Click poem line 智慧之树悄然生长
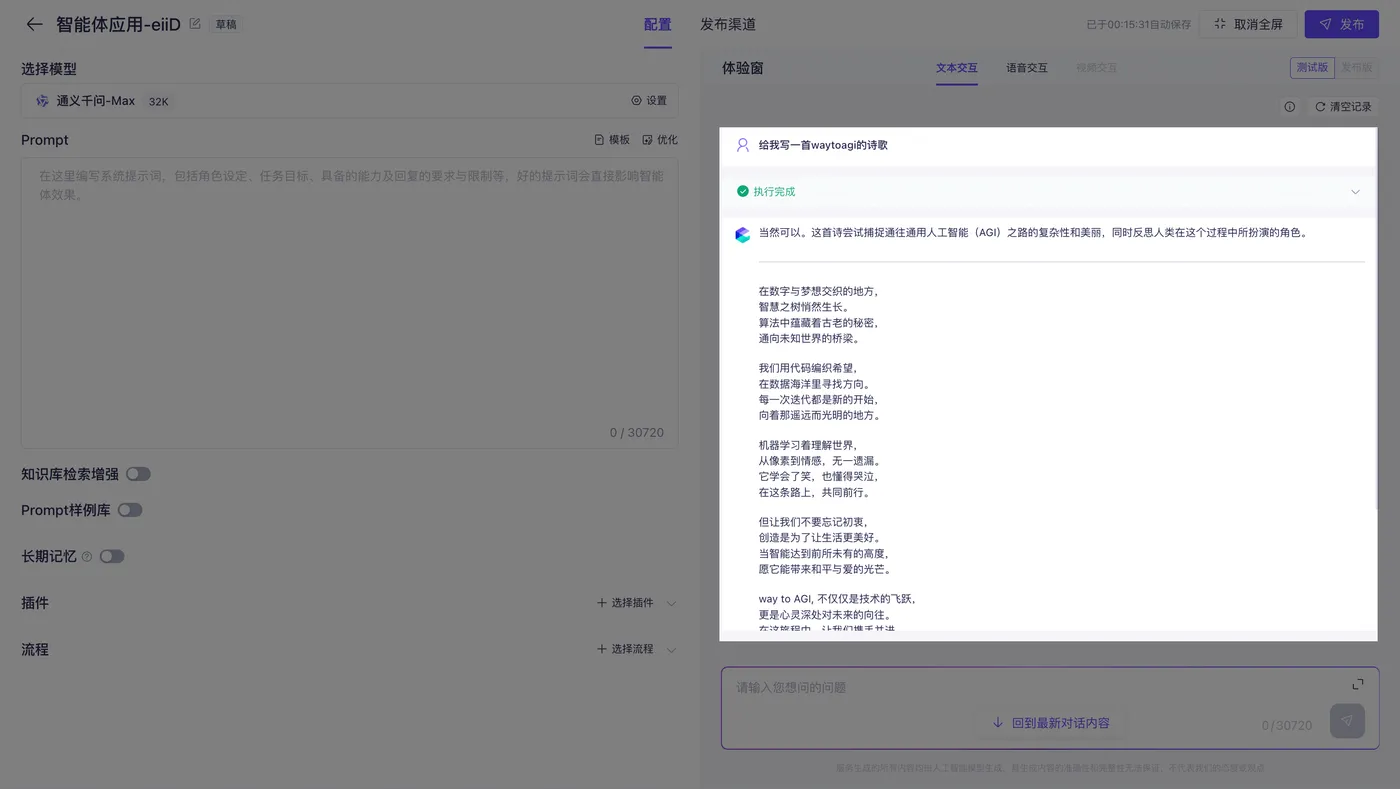The width and height of the screenshot is (1400, 789). coord(804,307)
